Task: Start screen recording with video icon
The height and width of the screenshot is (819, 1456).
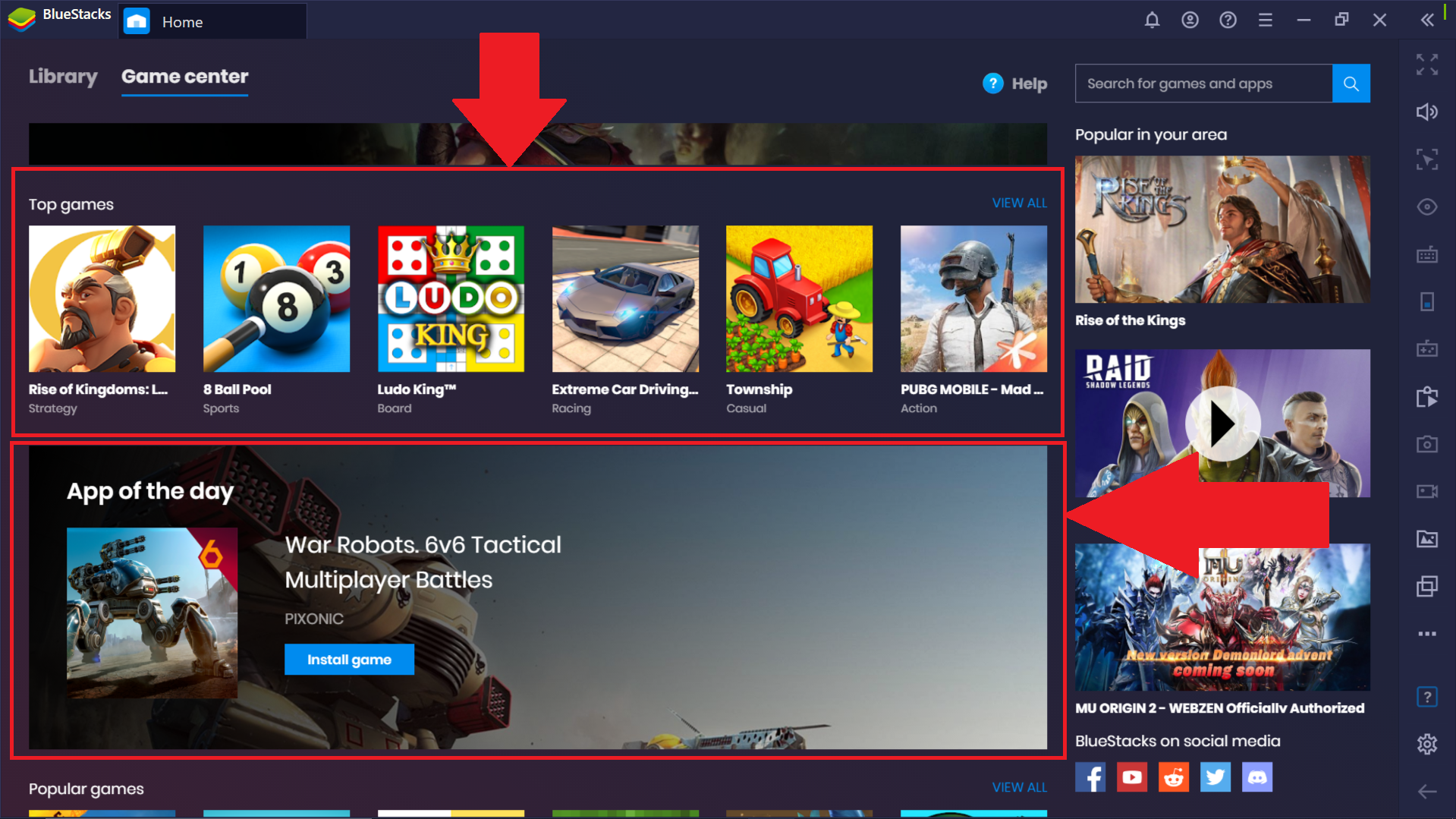Action: [x=1427, y=492]
